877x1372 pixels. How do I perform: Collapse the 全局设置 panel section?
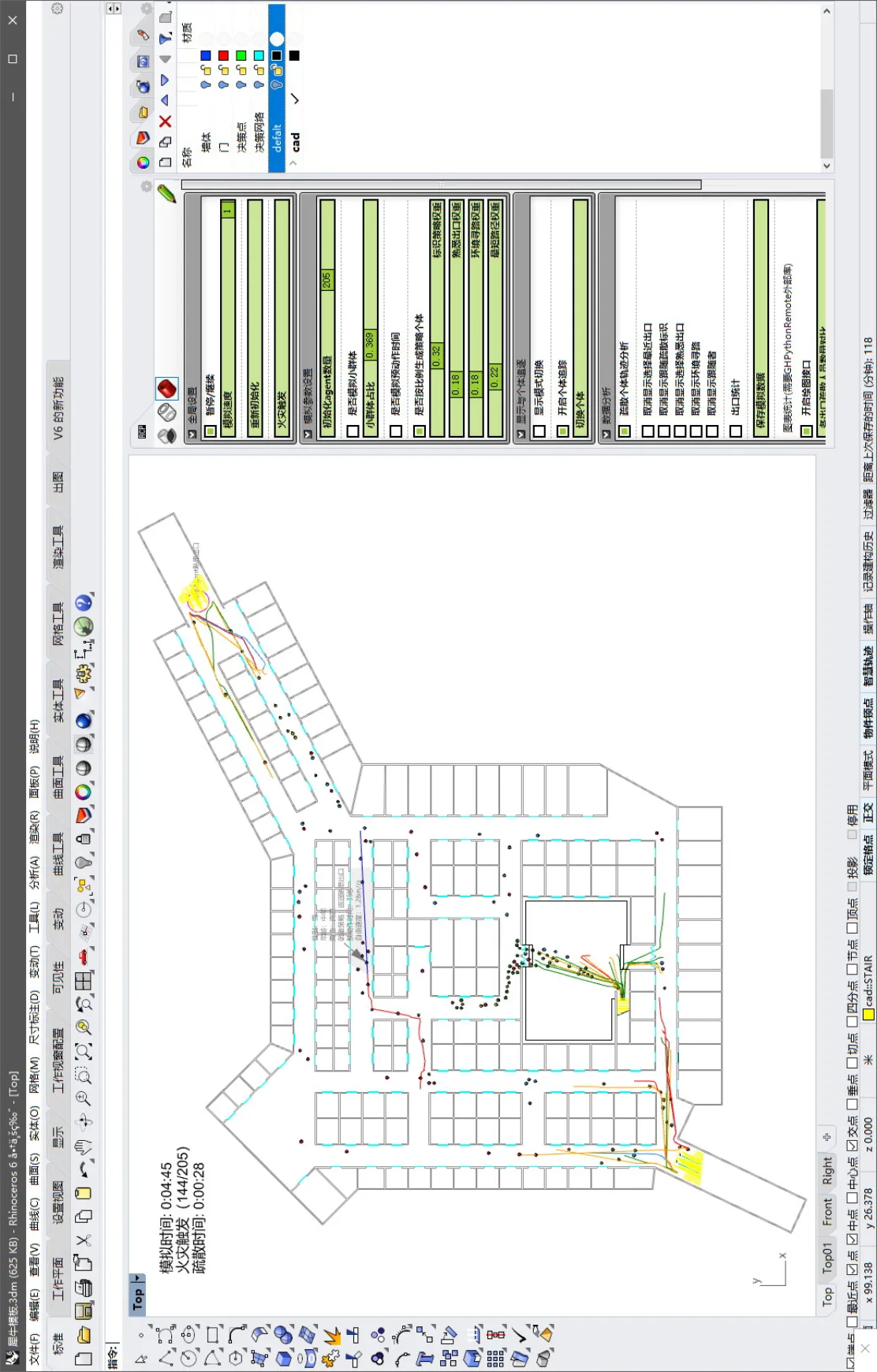point(192,434)
